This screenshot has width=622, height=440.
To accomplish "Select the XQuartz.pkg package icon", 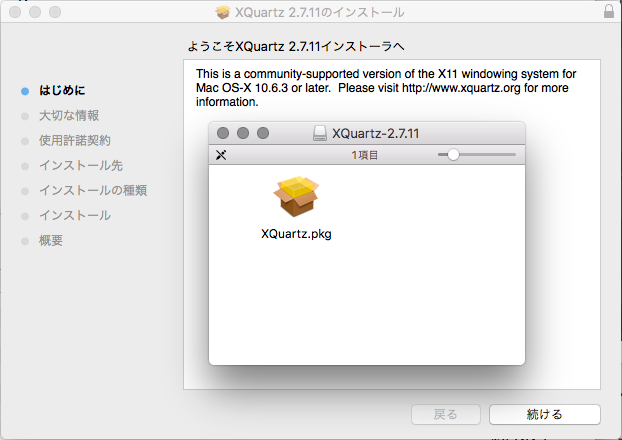I will [295, 198].
